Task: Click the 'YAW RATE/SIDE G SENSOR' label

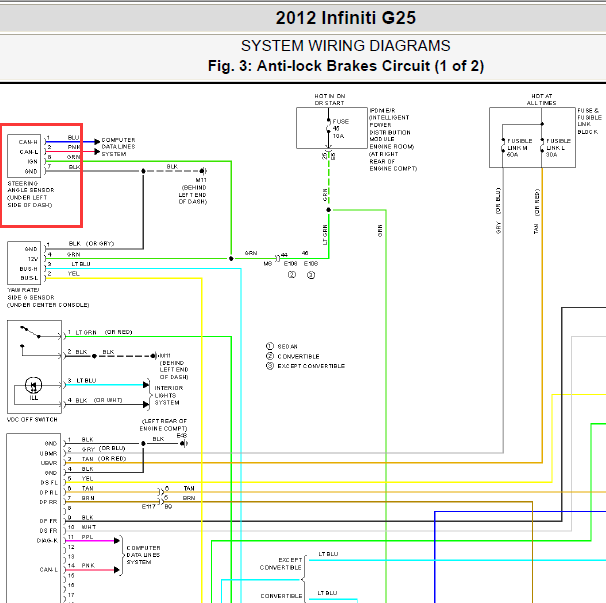Action: pos(48,297)
